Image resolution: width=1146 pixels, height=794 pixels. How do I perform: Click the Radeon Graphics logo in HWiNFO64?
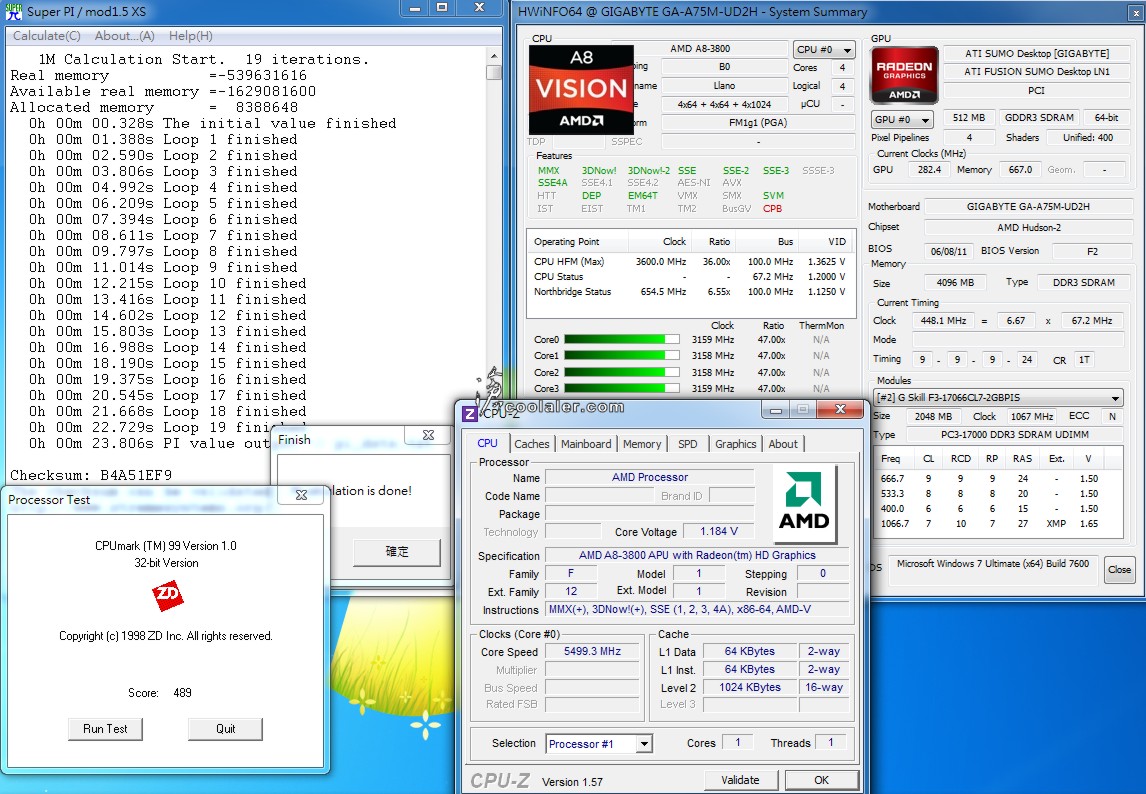904,75
